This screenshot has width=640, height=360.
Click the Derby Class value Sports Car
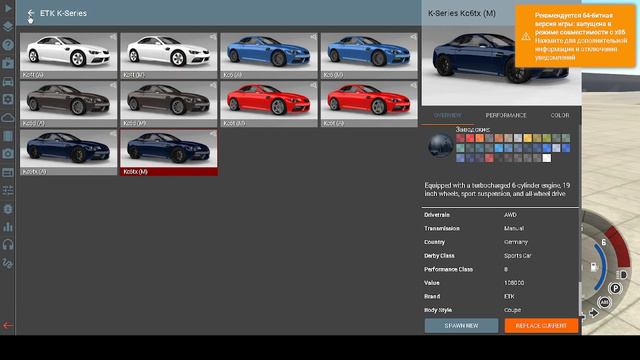pos(518,256)
